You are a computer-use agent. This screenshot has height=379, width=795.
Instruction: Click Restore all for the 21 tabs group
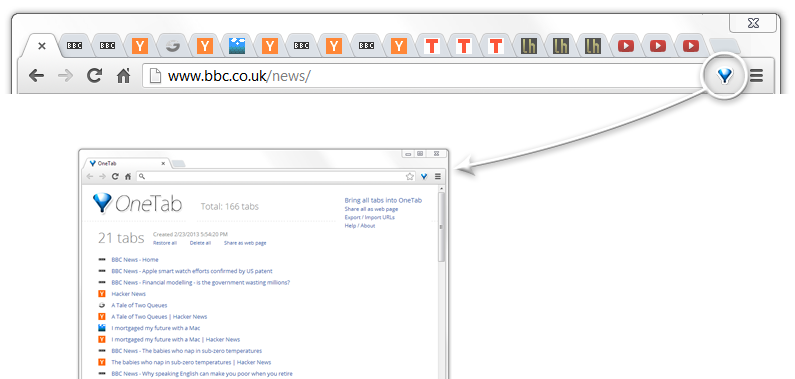[165, 243]
